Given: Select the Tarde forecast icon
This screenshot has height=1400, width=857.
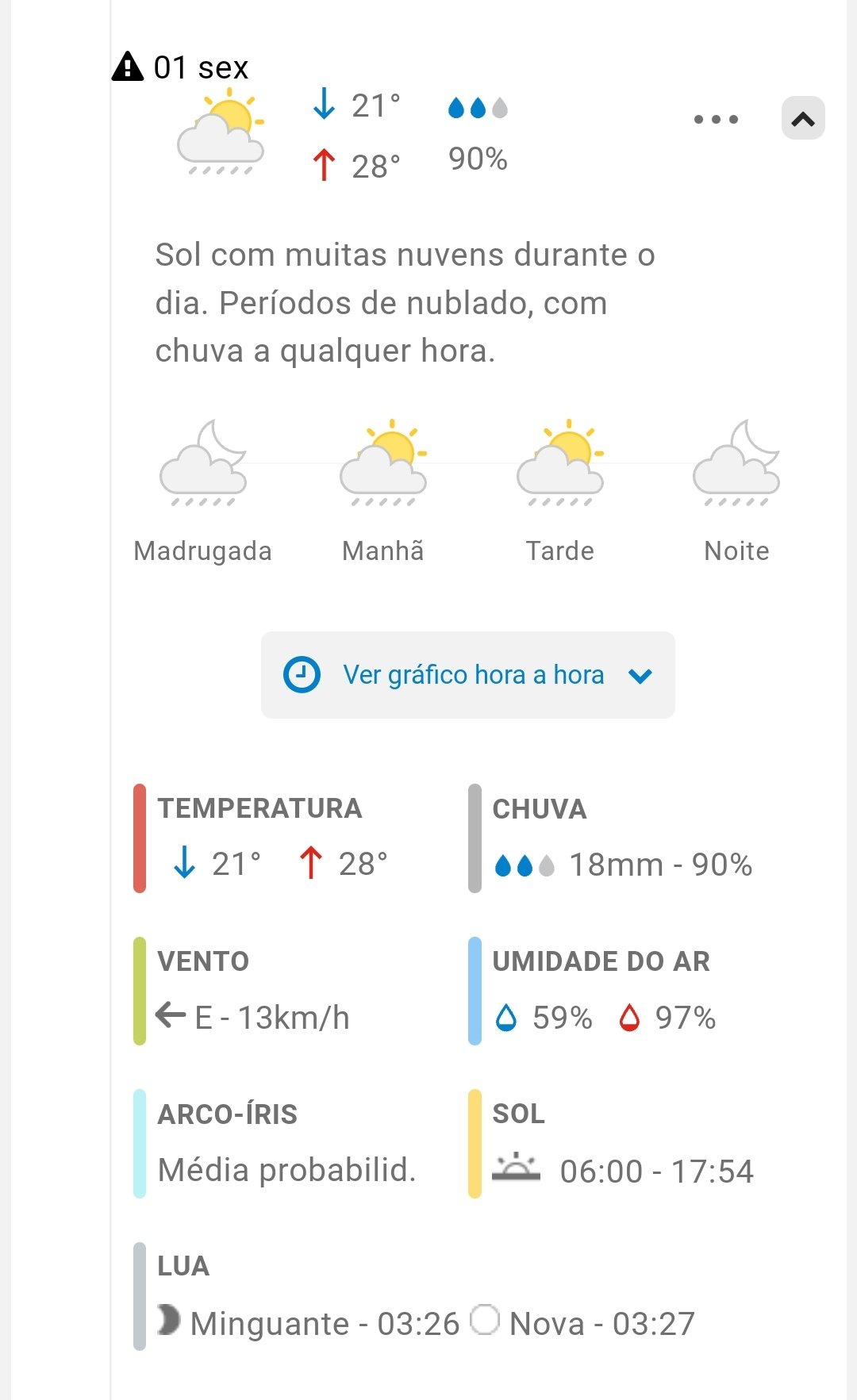Looking at the screenshot, I should pos(560,463).
